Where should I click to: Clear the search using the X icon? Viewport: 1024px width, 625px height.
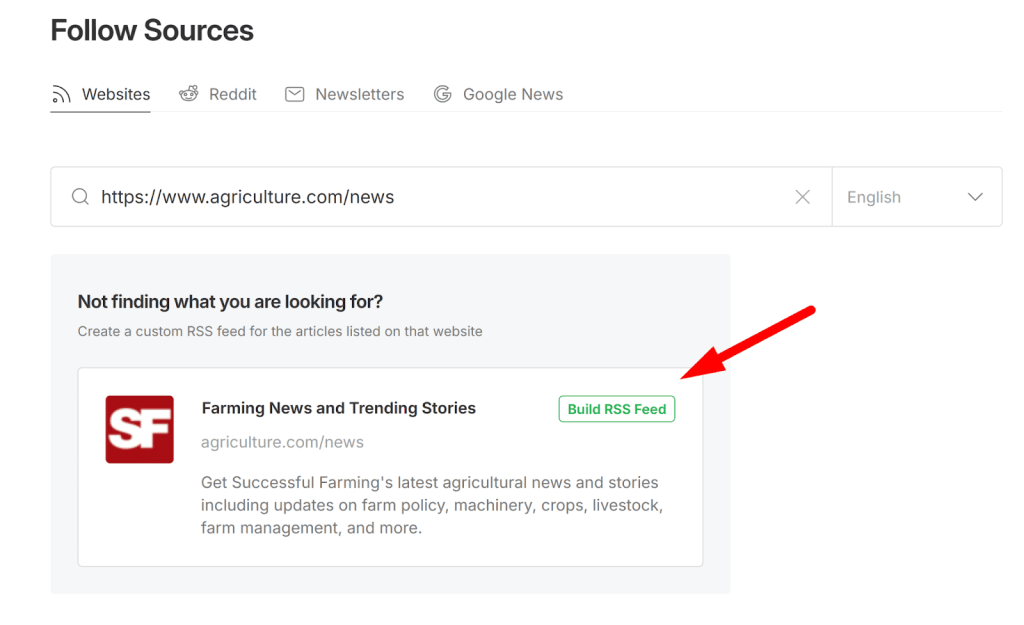tap(802, 196)
